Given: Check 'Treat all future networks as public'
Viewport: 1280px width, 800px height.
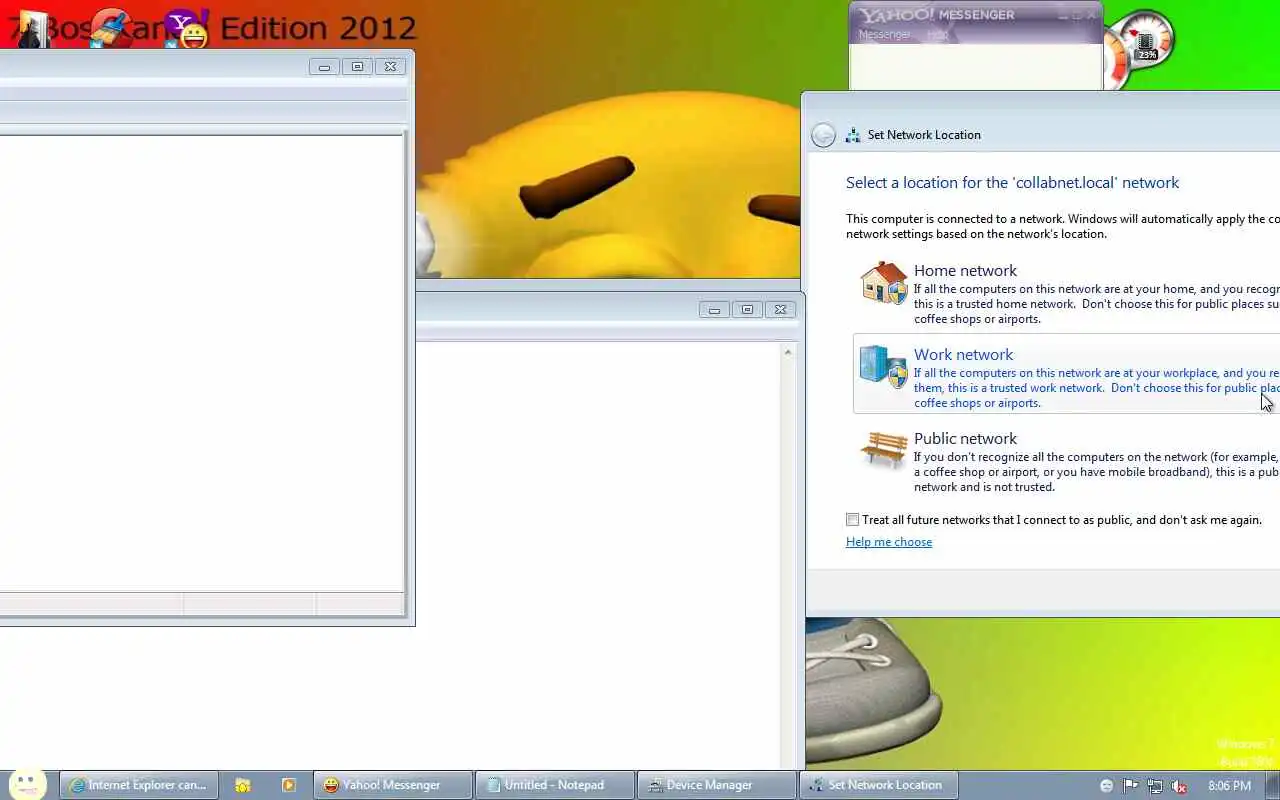Looking at the screenshot, I should point(852,519).
